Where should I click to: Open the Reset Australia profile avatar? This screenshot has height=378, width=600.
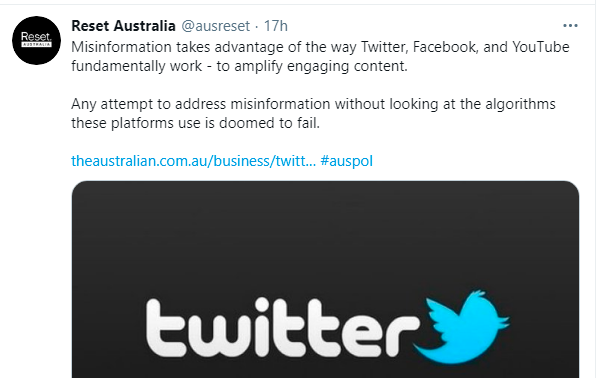tap(36, 40)
